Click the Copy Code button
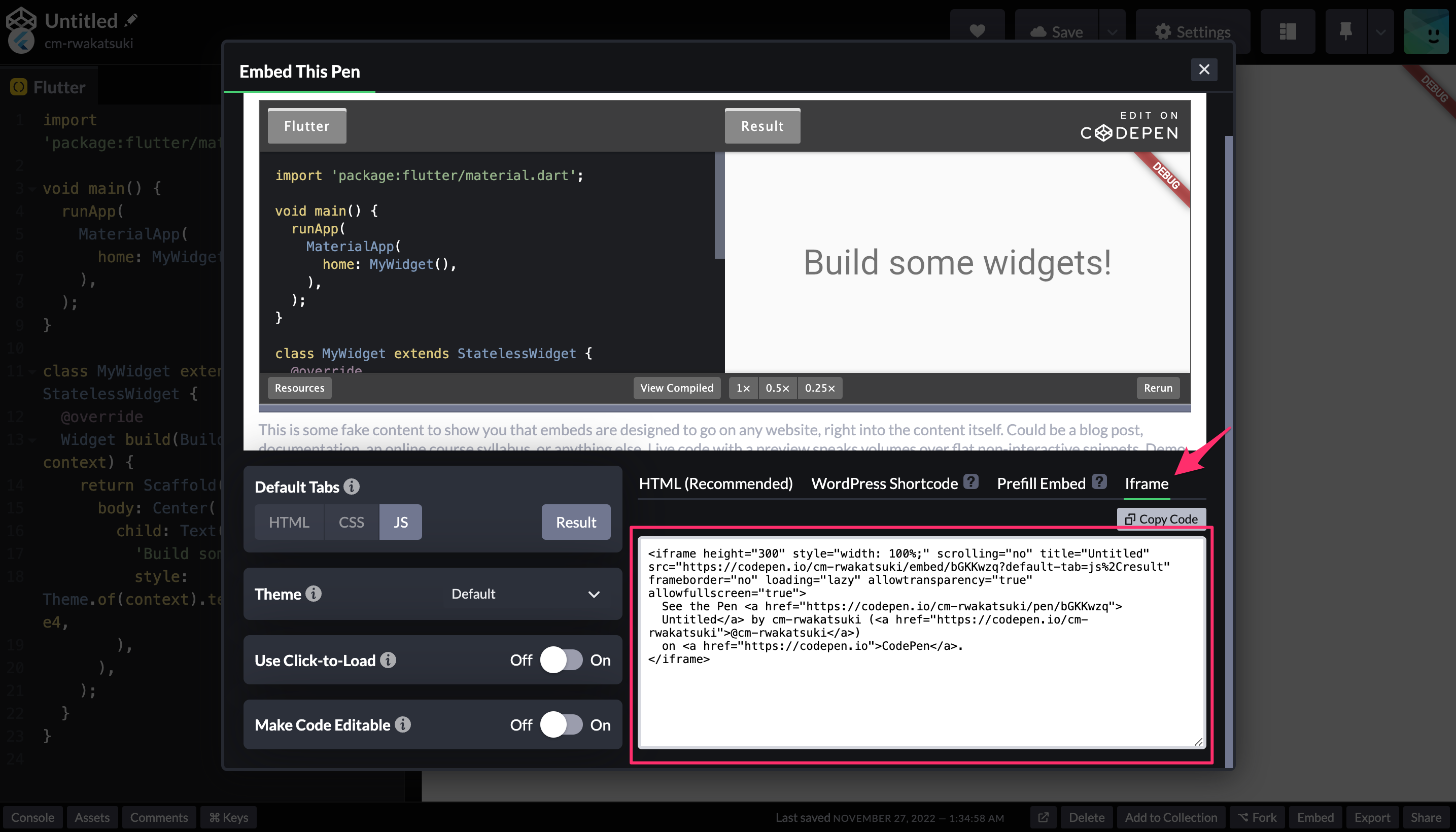The height and width of the screenshot is (832, 1456). 1161,519
